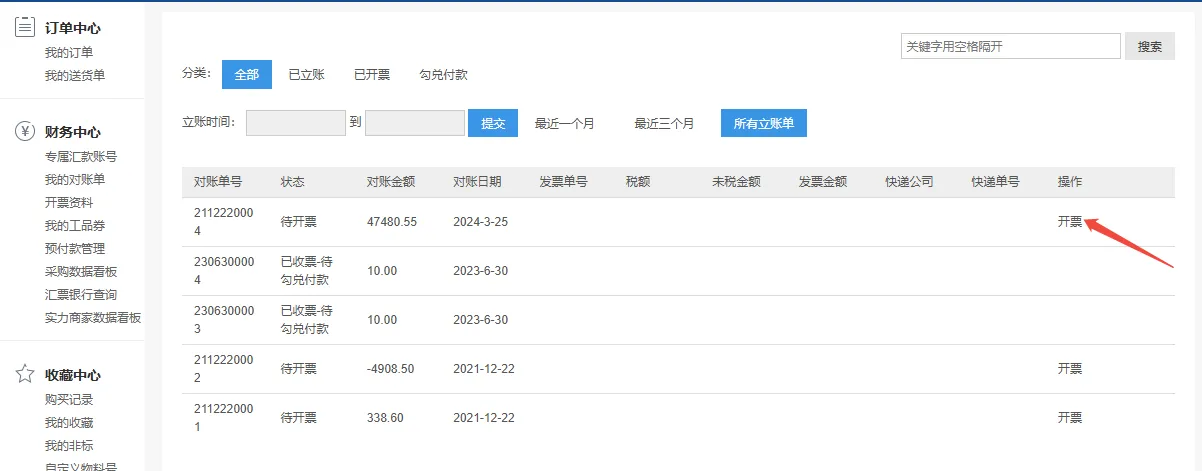The image size is (1202, 471).
Task: Click 开票 for the -4908.50 statement
Action: tap(1069, 368)
